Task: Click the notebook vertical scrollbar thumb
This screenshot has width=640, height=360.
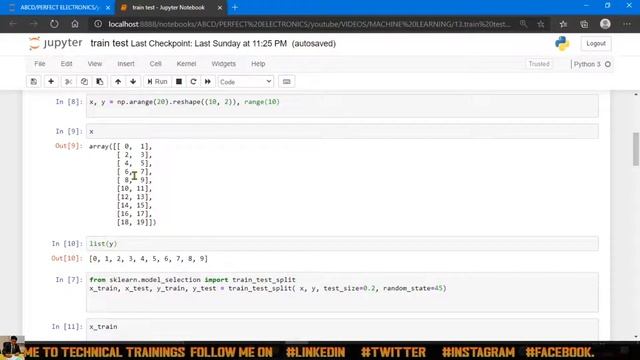Action: [636, 149]
